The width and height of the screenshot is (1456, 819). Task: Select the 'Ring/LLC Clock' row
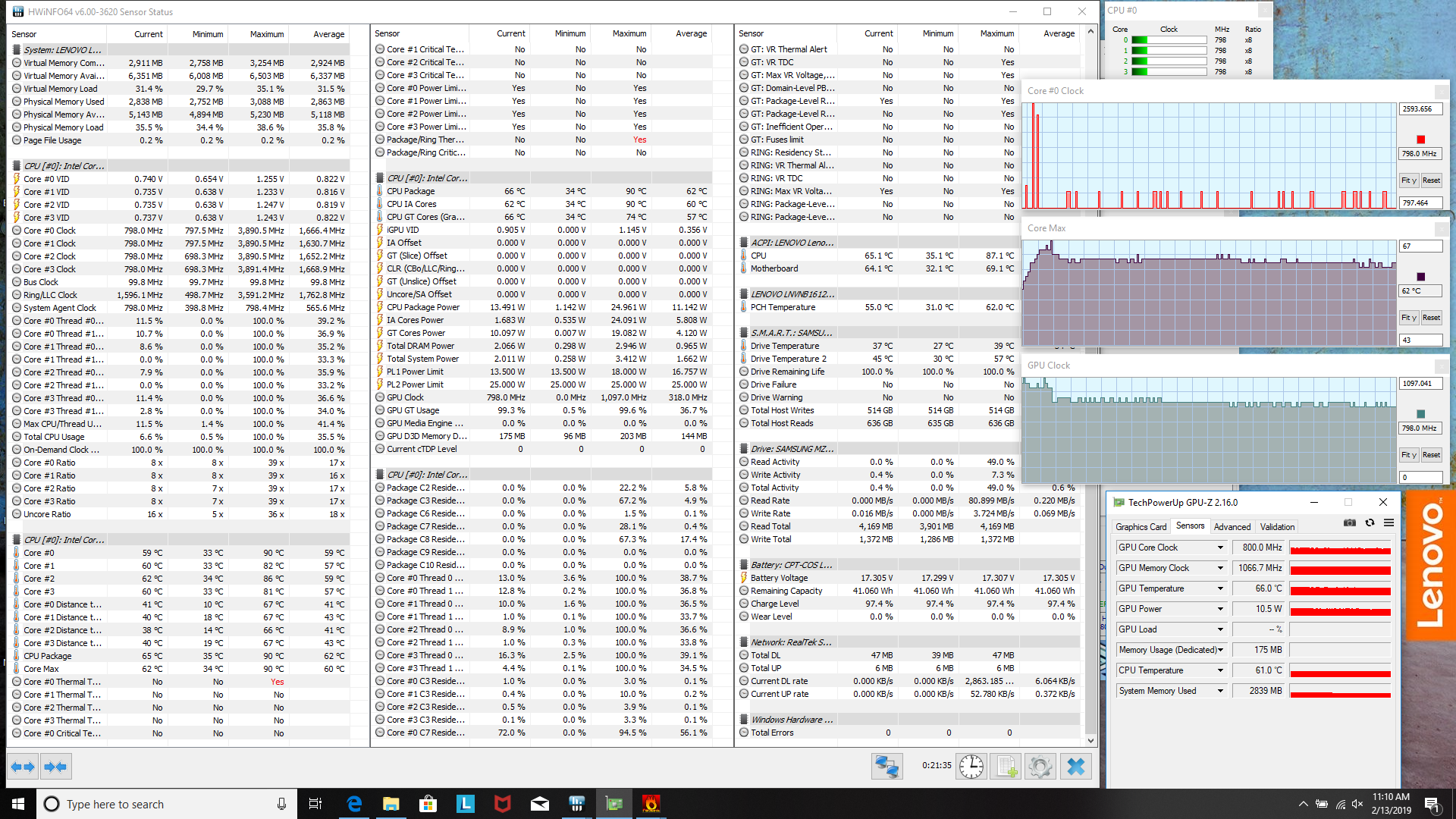pyautogui.click(x=180, y=295)
